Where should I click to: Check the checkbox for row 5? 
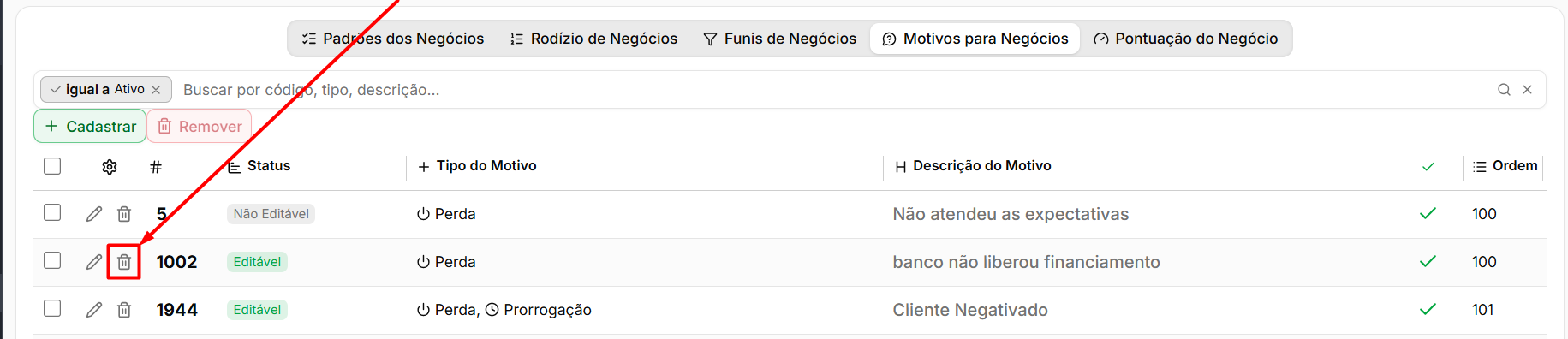click(52, 212)
